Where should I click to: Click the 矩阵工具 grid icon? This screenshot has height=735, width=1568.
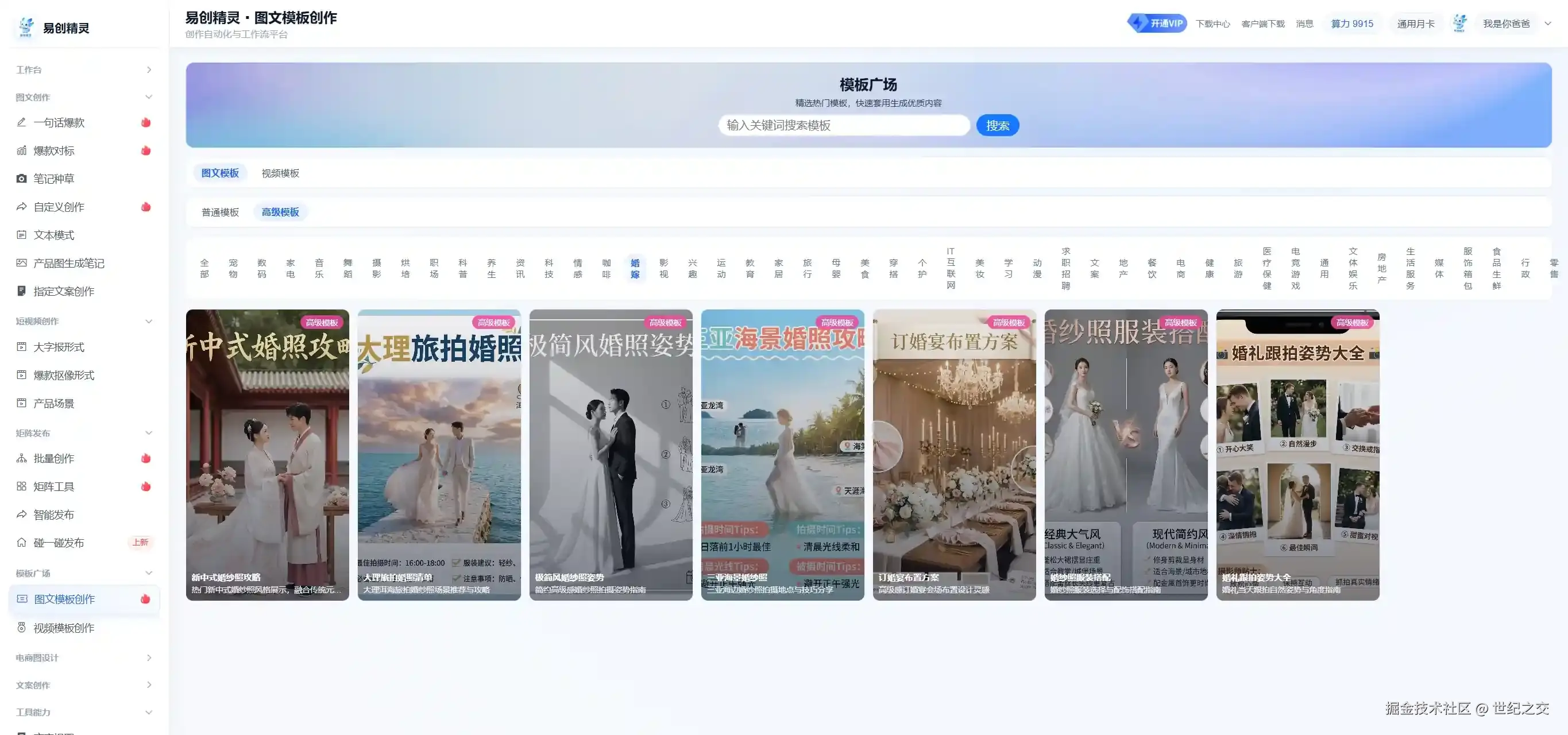21,486
